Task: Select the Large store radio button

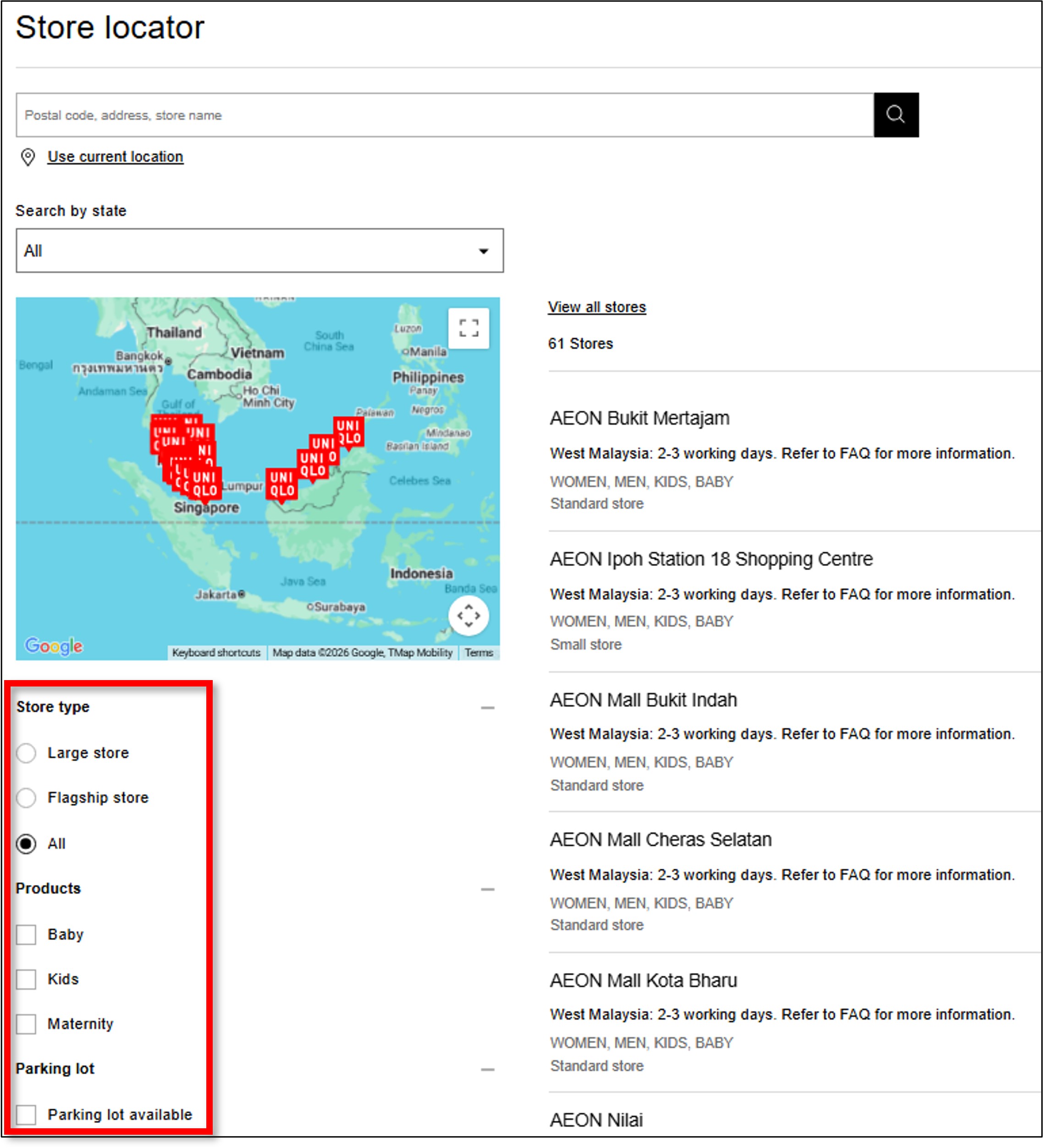Action: click(26, 753)
